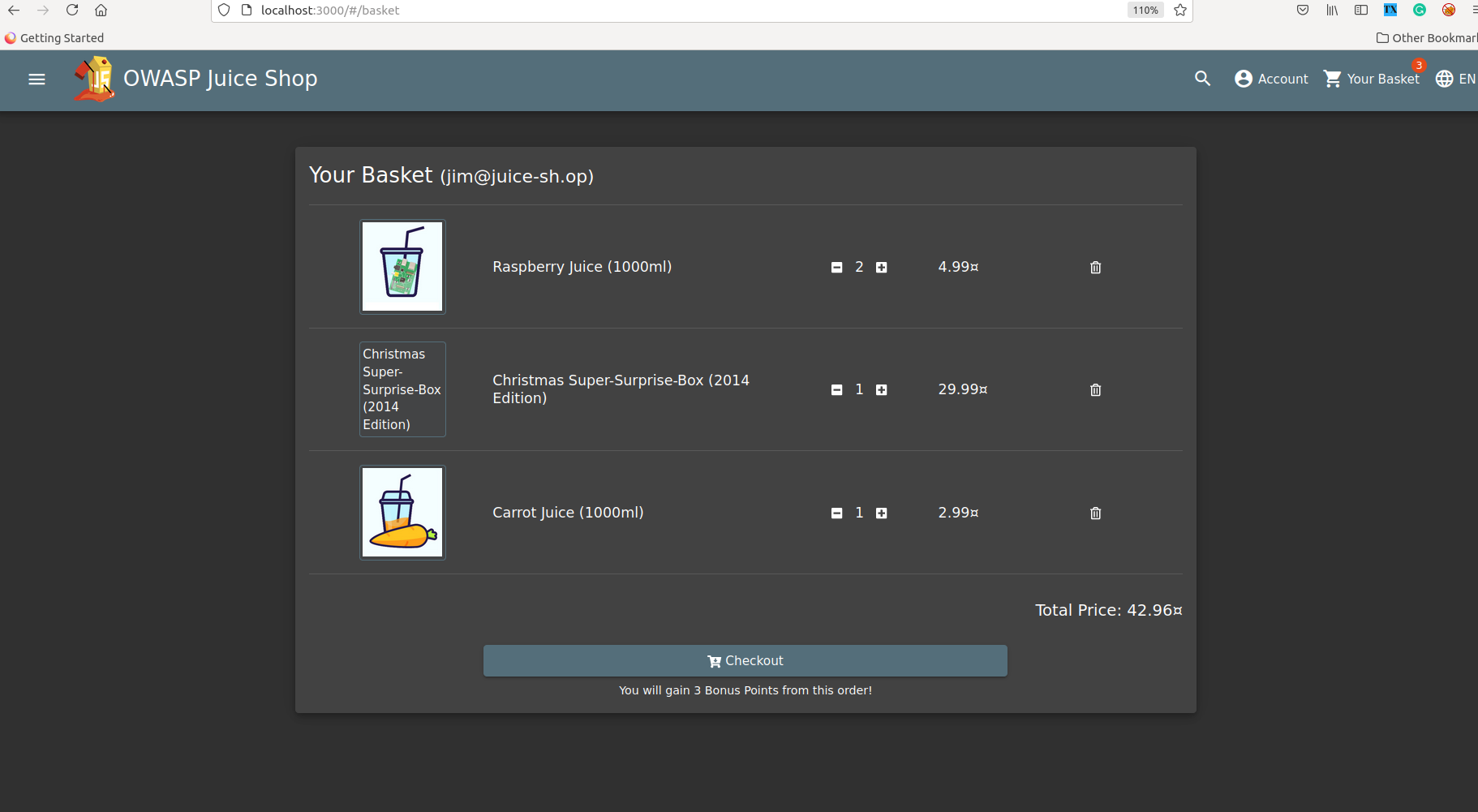Click the 2.99 Carrot Juice price

(x=958, y=513)
